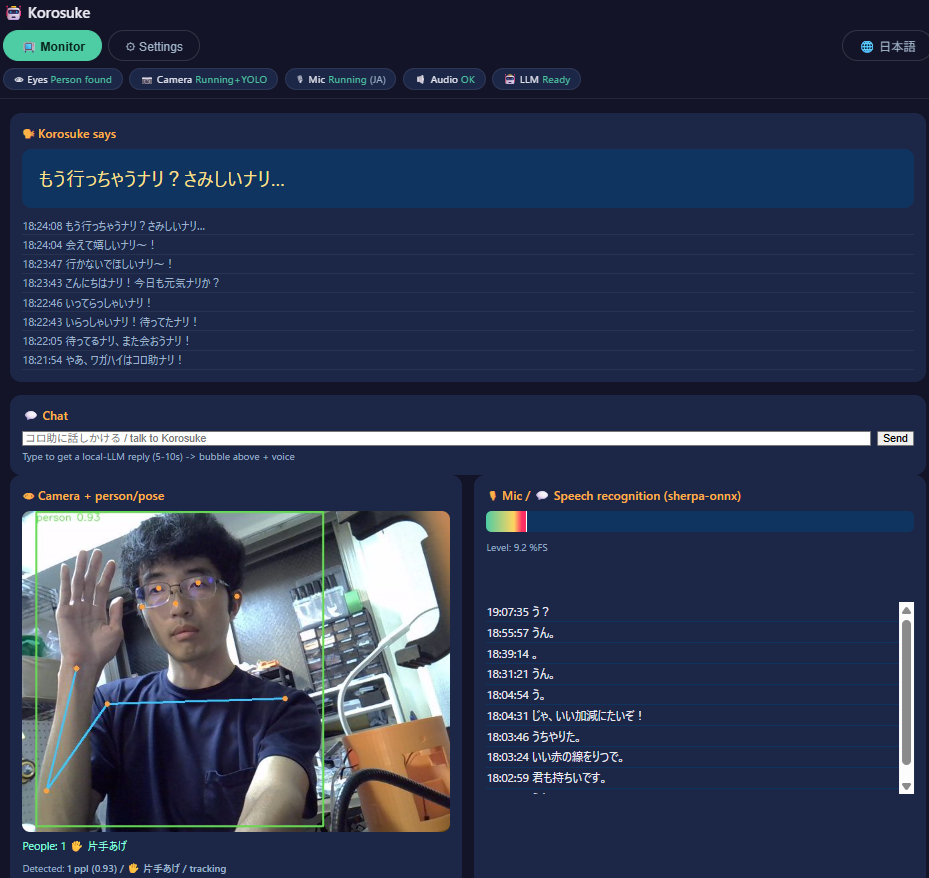
Task: Click the transcript scrollbar thumb
Action: pos(906,692)
